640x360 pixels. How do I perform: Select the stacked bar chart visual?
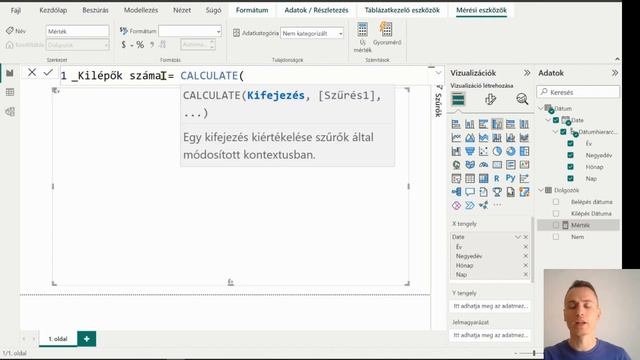[456, 124]
